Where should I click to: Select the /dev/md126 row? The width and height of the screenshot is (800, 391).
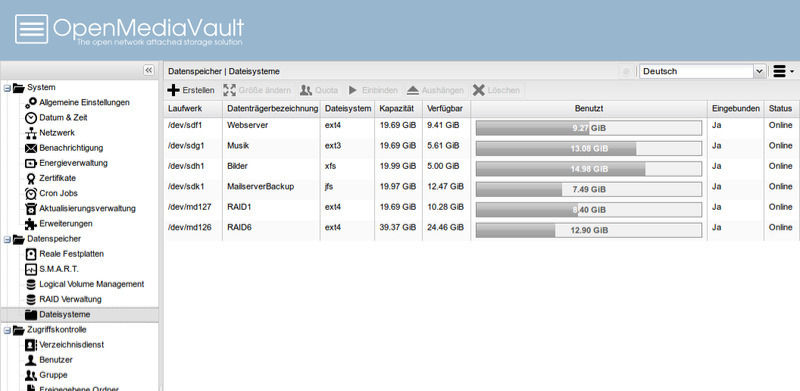pyautogui.click(x=482, y=230)
